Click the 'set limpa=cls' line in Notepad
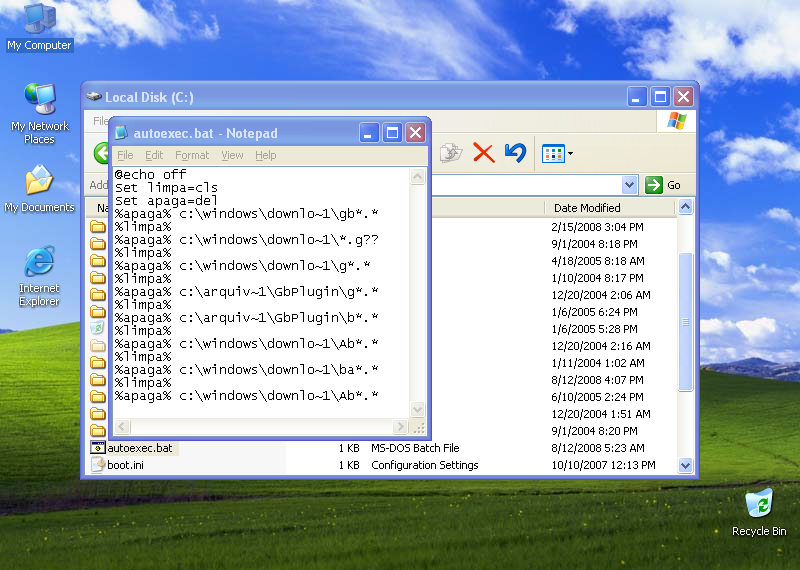 tap(166, 187)
